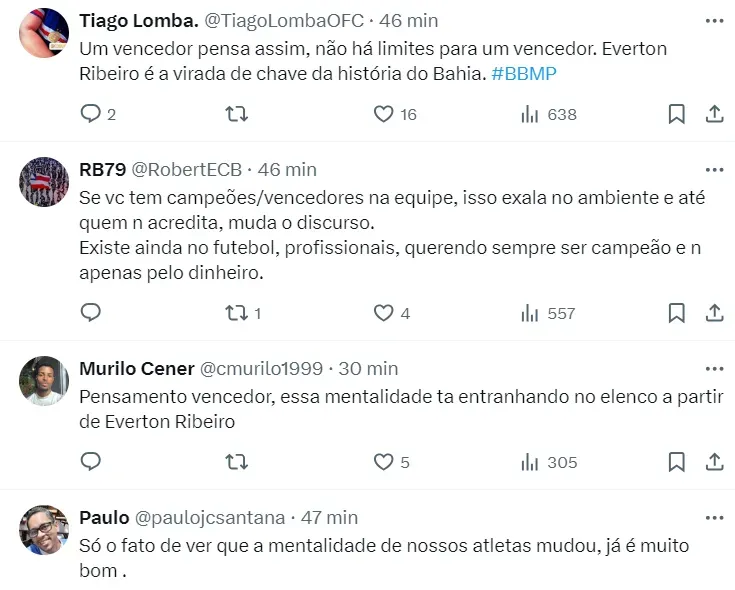This screenshot has height=590, width=735.
Task: Open RB79 tweet's more options menu
Action: 714,169
